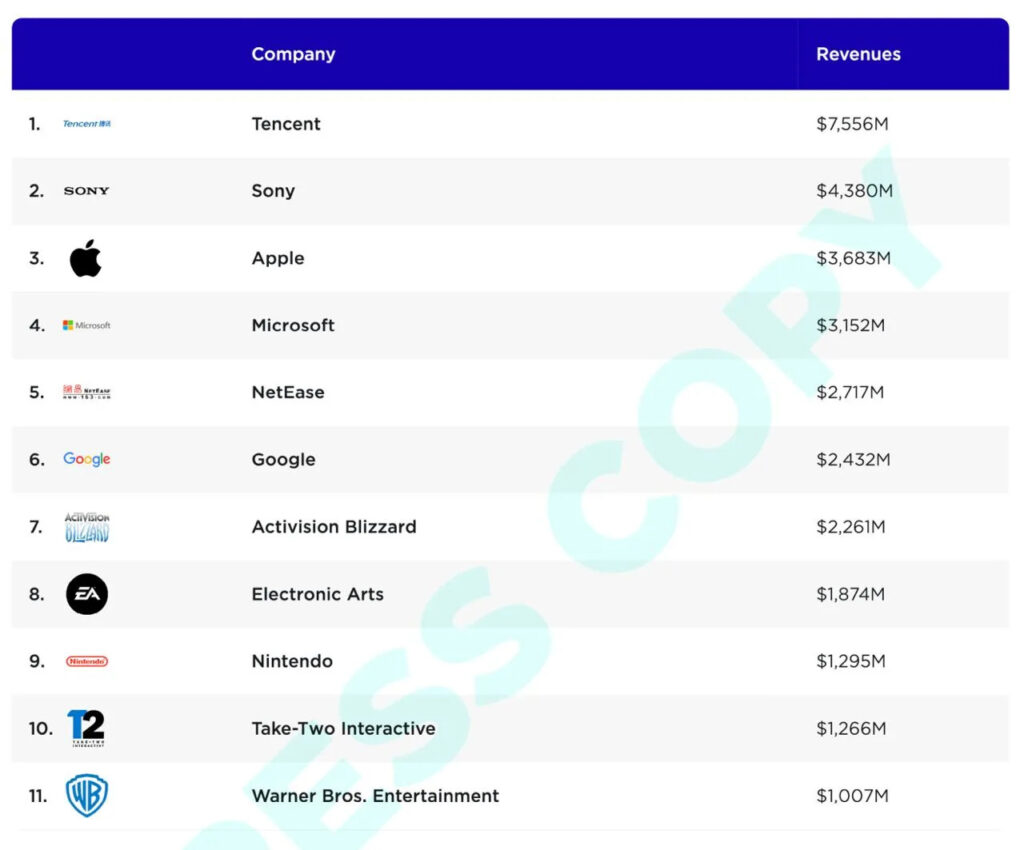Click Microsoft's $3,152M revenue value
Image resolution: width=1024 pixels, height=850 pixels.
[x=851, y=325]
